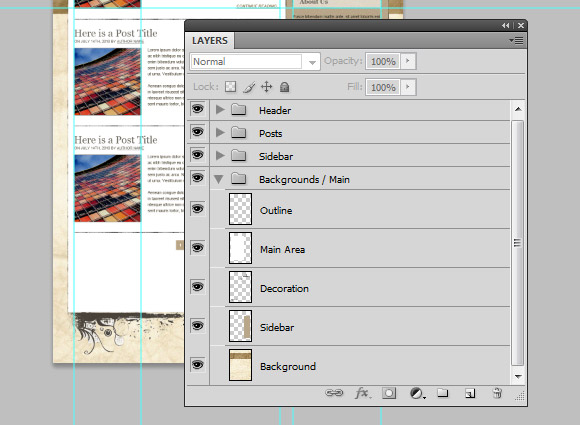Image resolution: width=580 pixels, height=425 pixels.
Task: Add a layer mask
Action: [x=389, y=393]
